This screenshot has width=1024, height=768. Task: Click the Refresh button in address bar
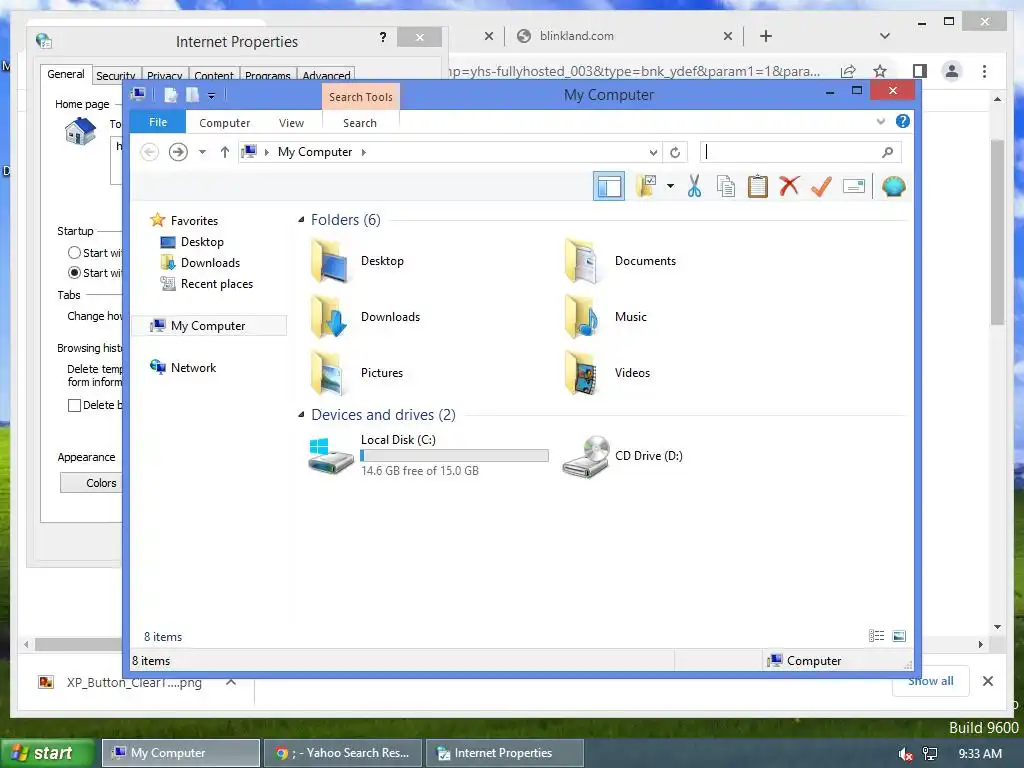675,152
